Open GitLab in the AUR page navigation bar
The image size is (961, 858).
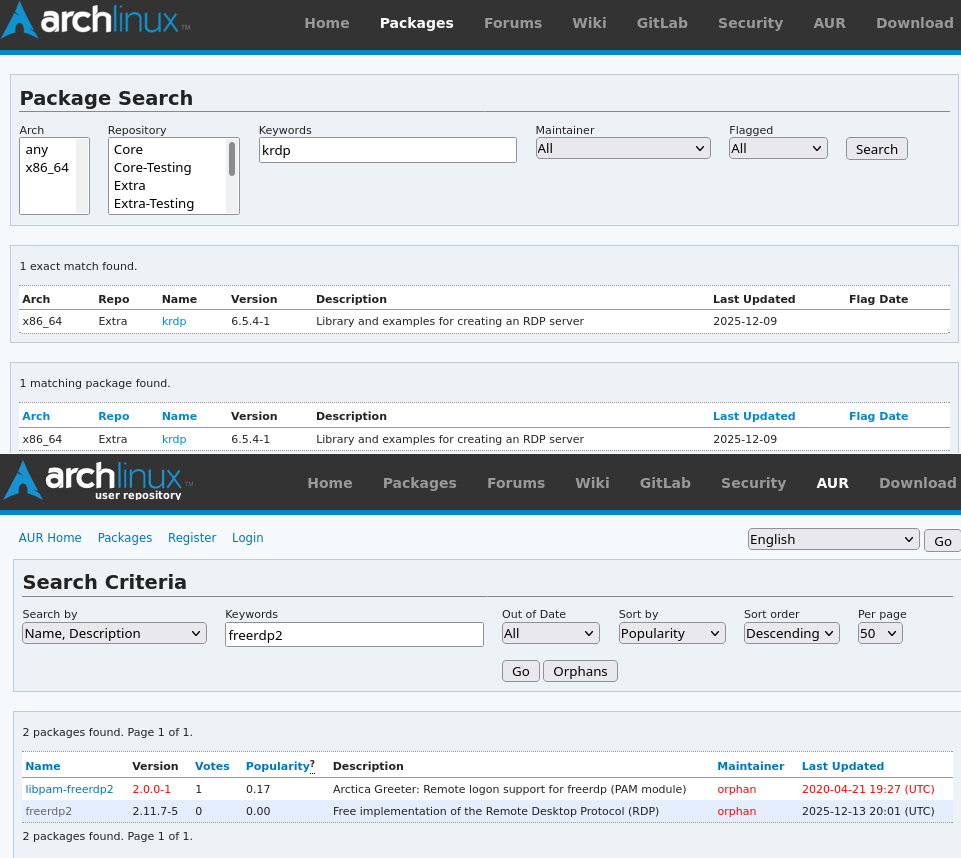tap(665, 483)
